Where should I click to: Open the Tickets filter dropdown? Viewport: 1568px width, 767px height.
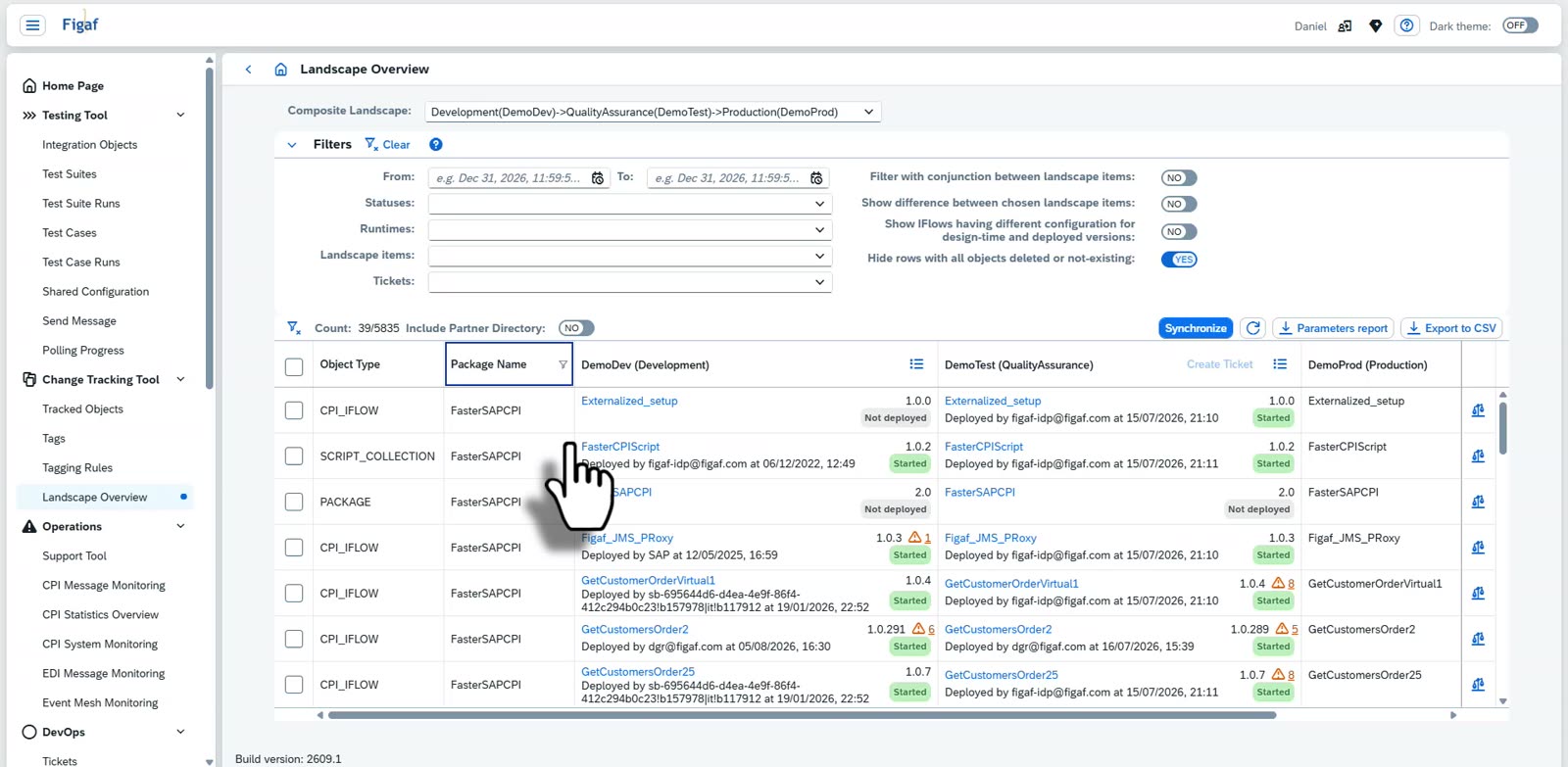tap(630, 282)
